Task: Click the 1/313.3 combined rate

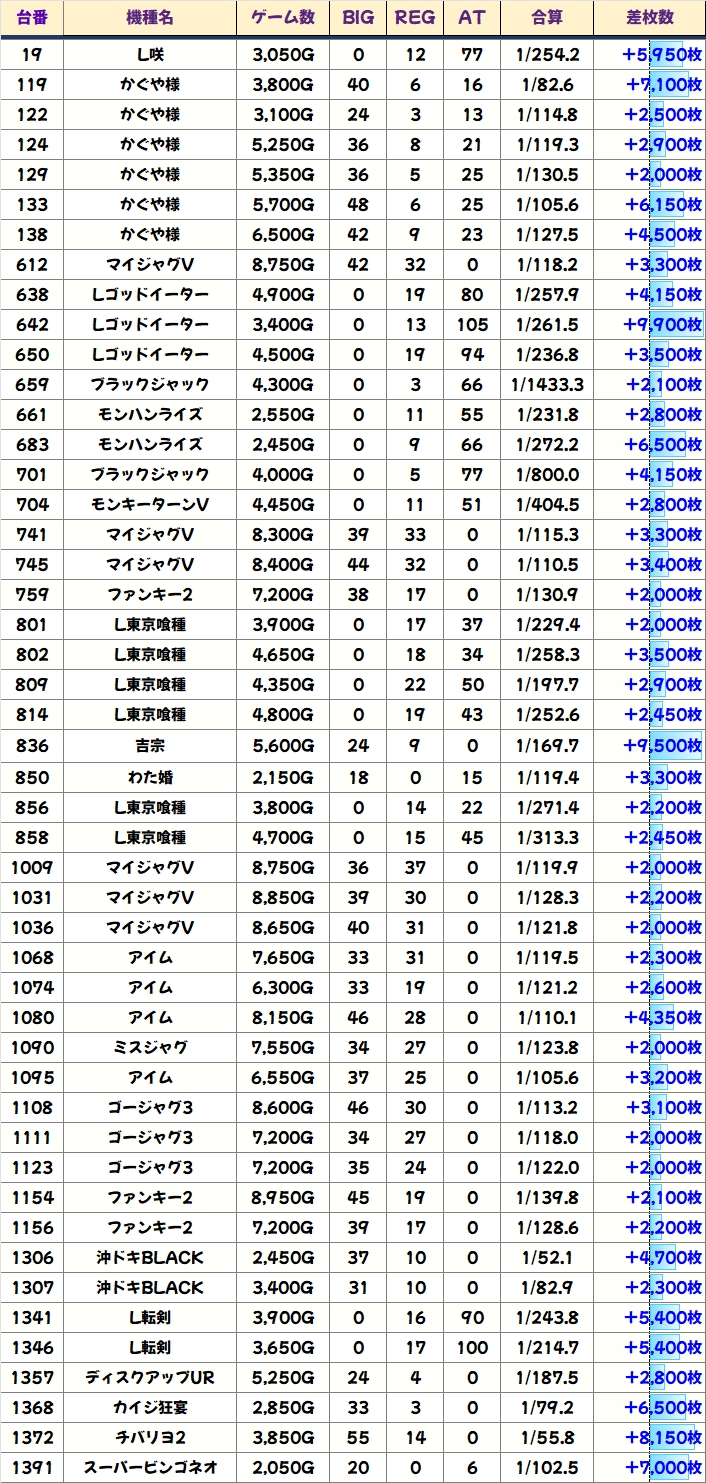Action: coord(547,837)
